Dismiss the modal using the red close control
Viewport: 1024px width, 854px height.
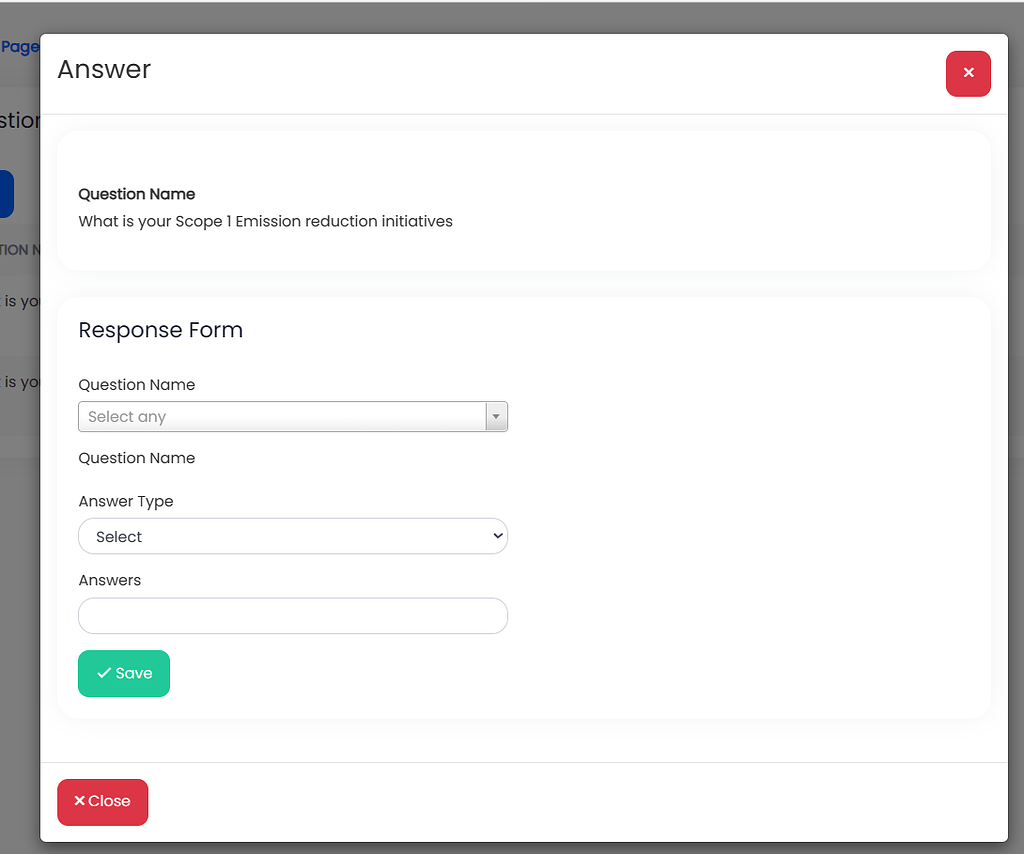click(x=968, y=73)
